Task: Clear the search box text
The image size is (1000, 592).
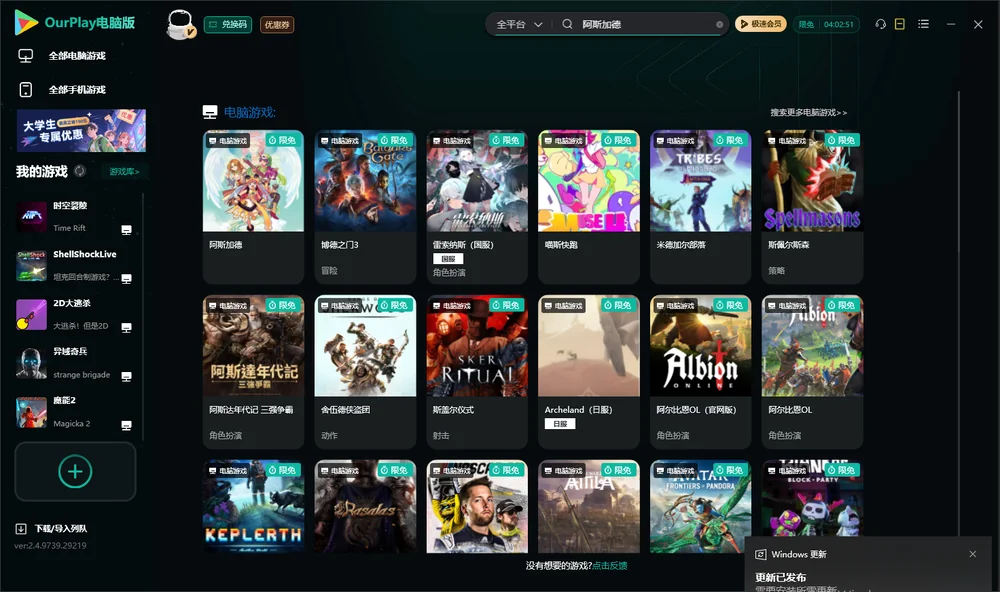Action: click(x=719, y=24)
